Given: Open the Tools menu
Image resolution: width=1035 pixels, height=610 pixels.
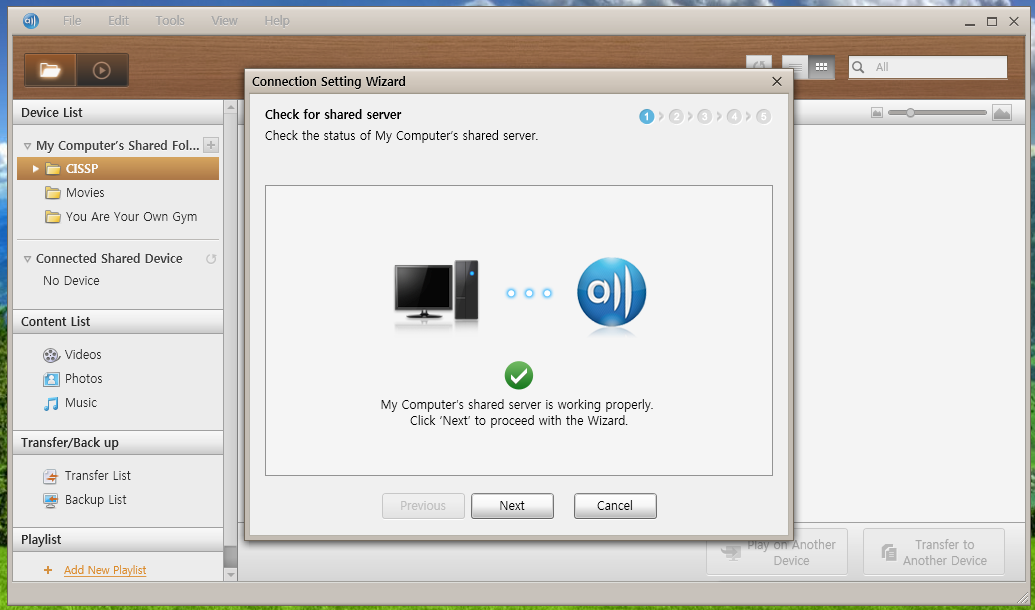Looking at the screenshot, I should pos(170,20).
